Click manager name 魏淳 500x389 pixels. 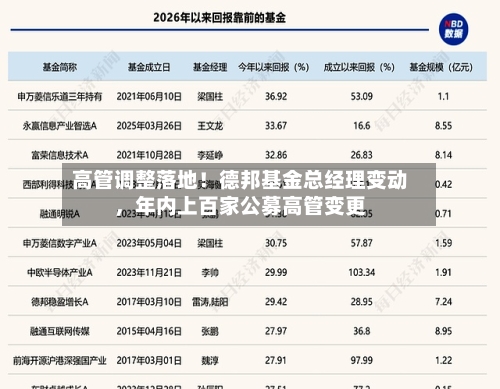click(x=210, y=361)
